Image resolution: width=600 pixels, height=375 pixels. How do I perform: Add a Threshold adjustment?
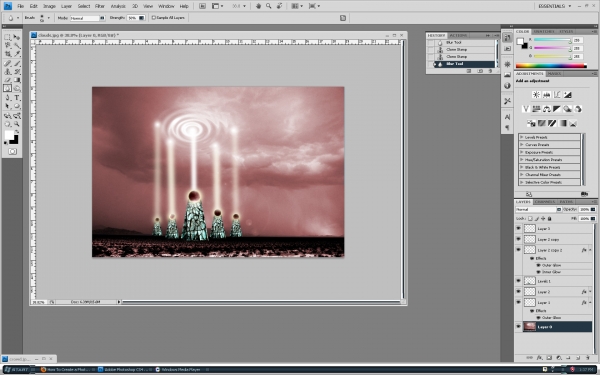552,123
